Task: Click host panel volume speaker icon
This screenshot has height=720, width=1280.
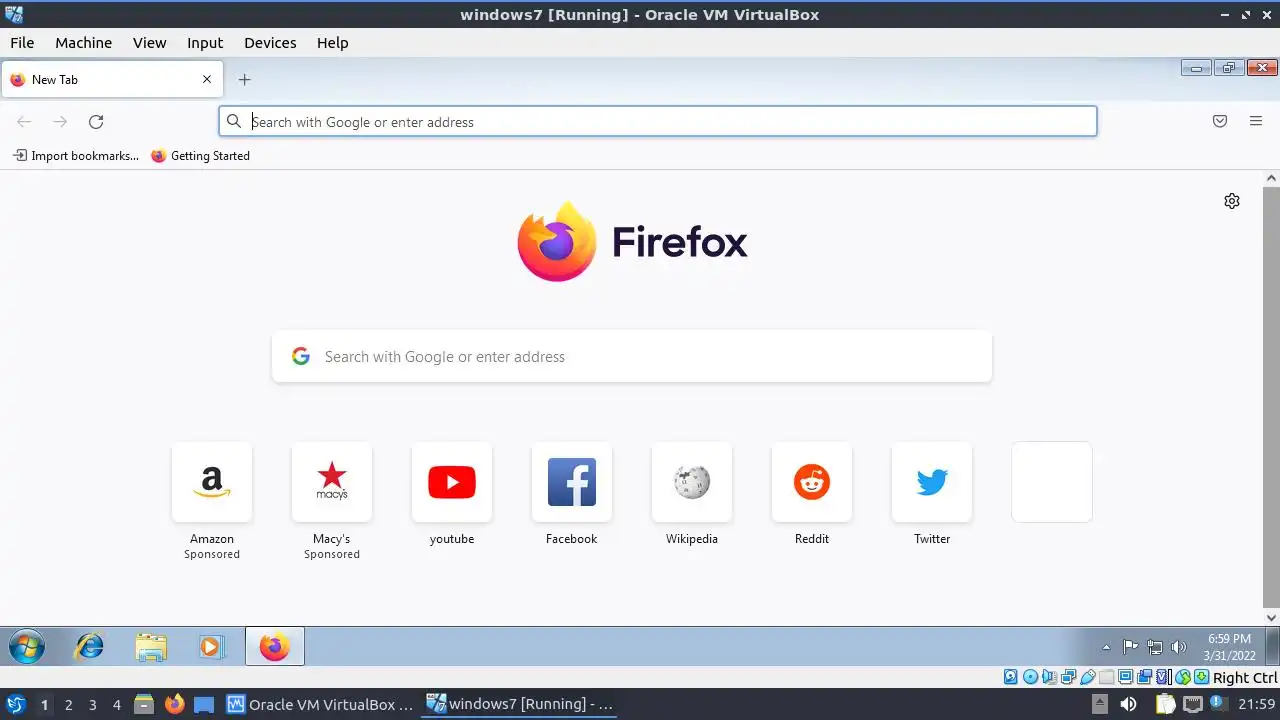Action: pos(1128,704)
